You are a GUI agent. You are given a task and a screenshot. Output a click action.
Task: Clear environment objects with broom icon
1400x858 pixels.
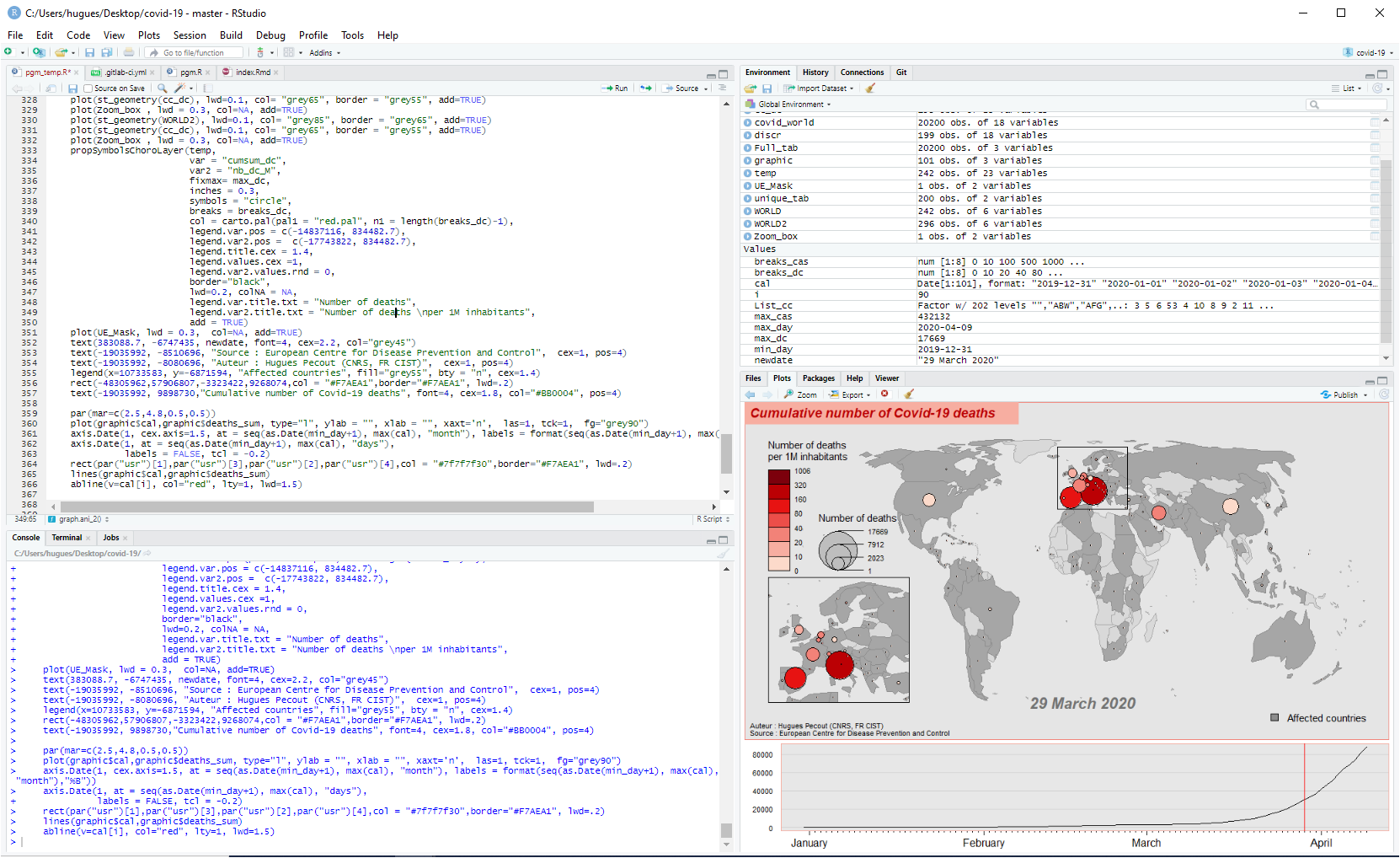coord(870,88)
